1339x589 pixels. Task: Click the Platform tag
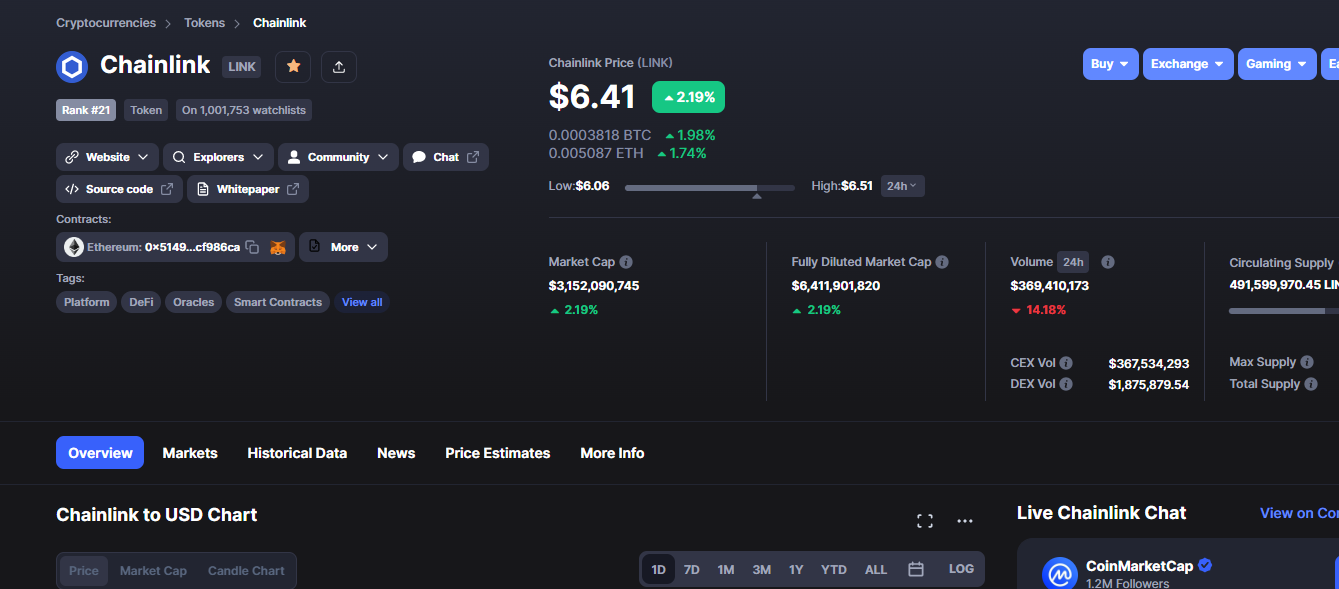[x=87, y=302]
